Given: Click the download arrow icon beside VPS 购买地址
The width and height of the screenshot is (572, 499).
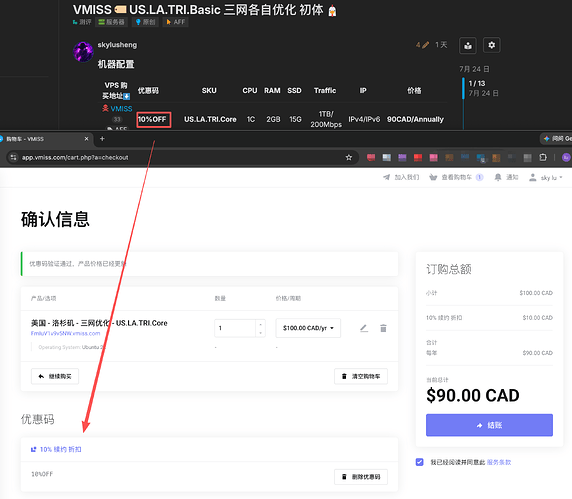Looking at the screenshot, I should click(126, 96).
